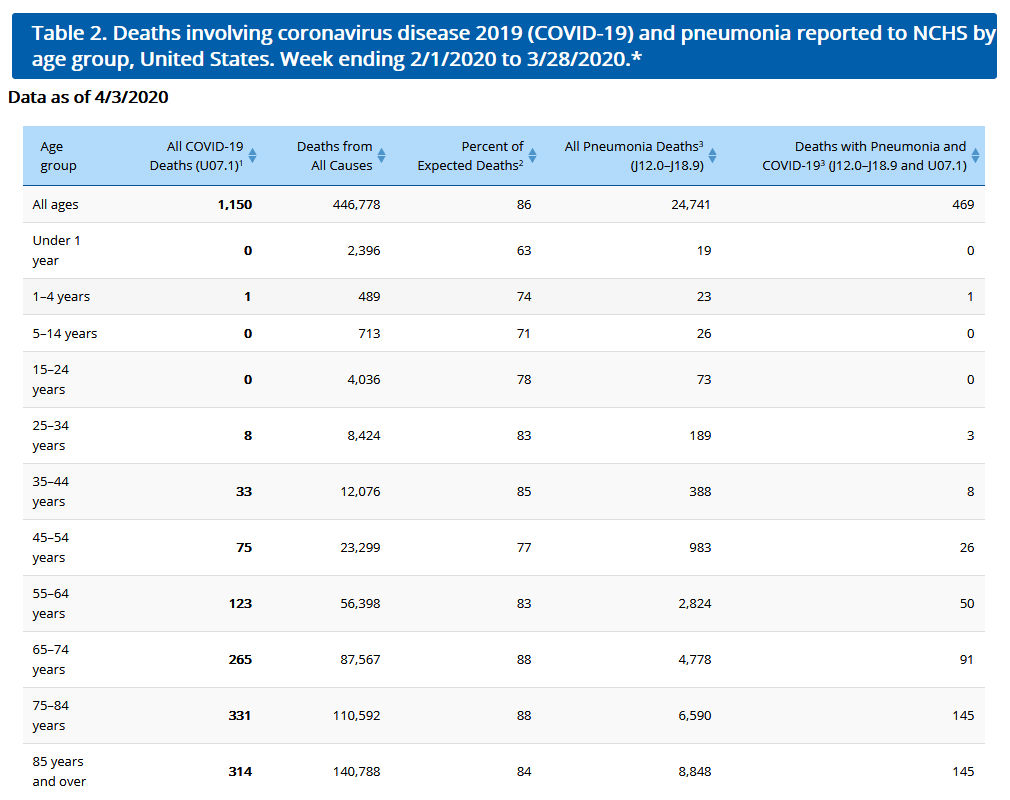Click the 1,150 total COVID-19 deaths cell

[236, 205]
